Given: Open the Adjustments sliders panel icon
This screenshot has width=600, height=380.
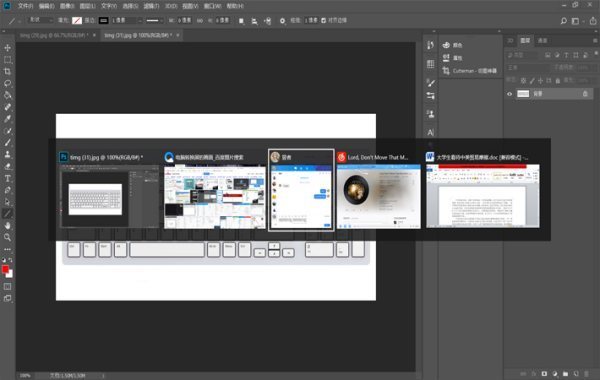Looking at the screenshot, I should point(430,96).
